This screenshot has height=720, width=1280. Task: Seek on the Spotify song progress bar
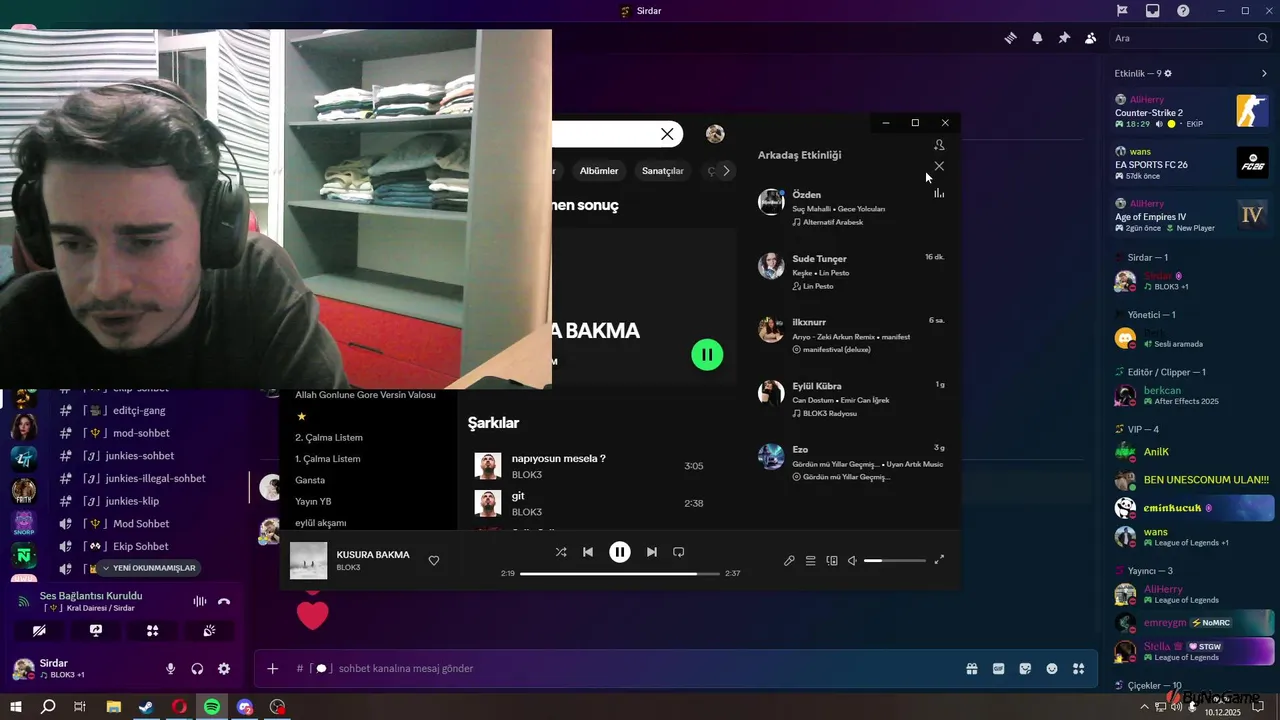click(620, 574)
